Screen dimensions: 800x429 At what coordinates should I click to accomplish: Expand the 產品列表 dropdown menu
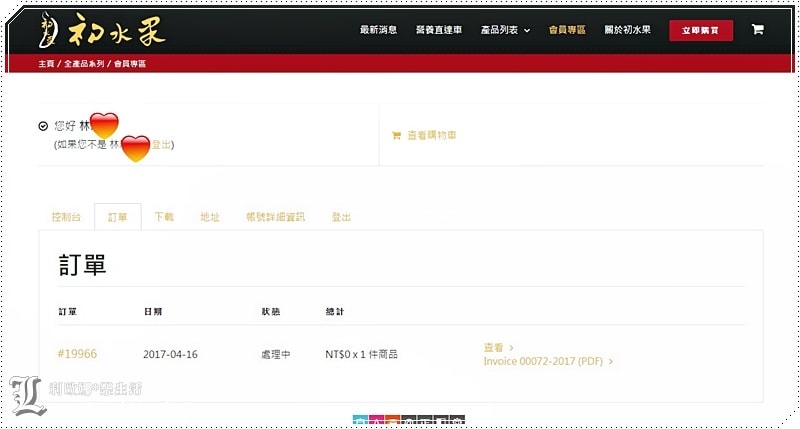tap(505, 30)
